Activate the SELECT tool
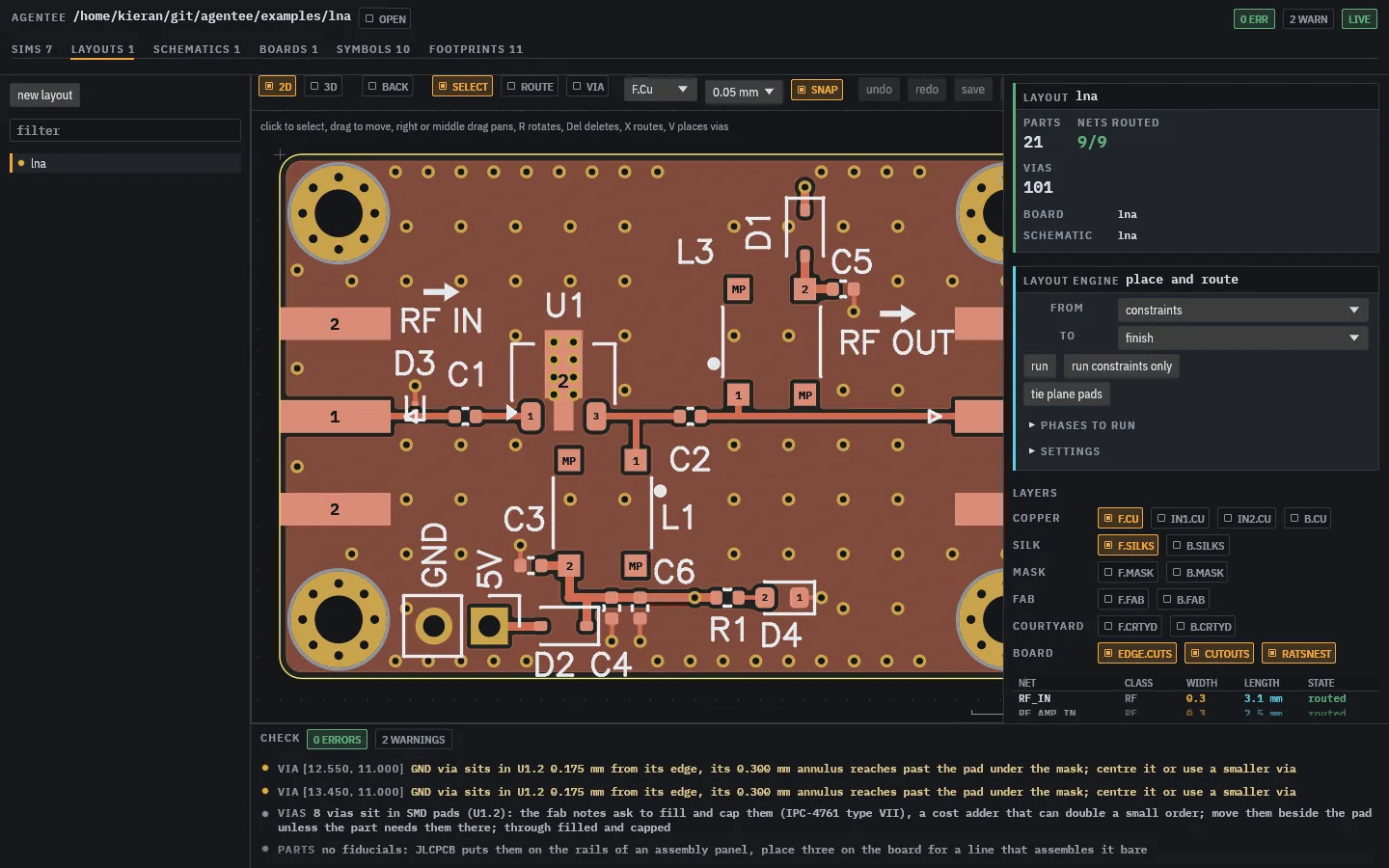The image size is (1389, 868). click(463, 87)
